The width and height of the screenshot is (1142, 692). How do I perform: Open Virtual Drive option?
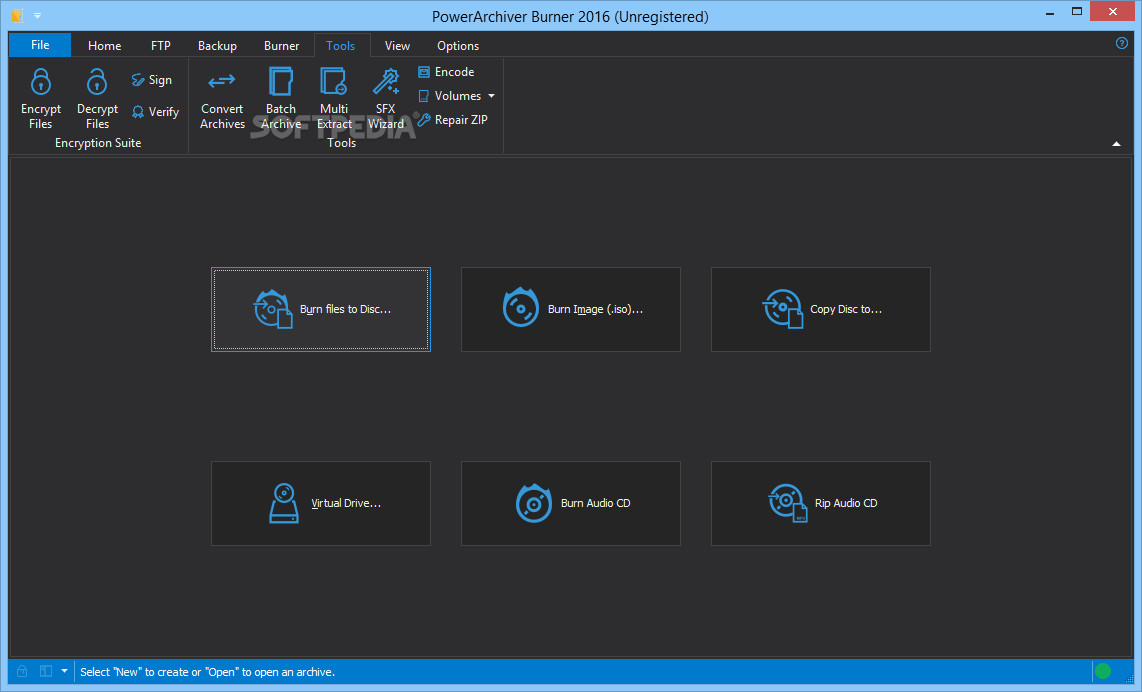[320, 503]
